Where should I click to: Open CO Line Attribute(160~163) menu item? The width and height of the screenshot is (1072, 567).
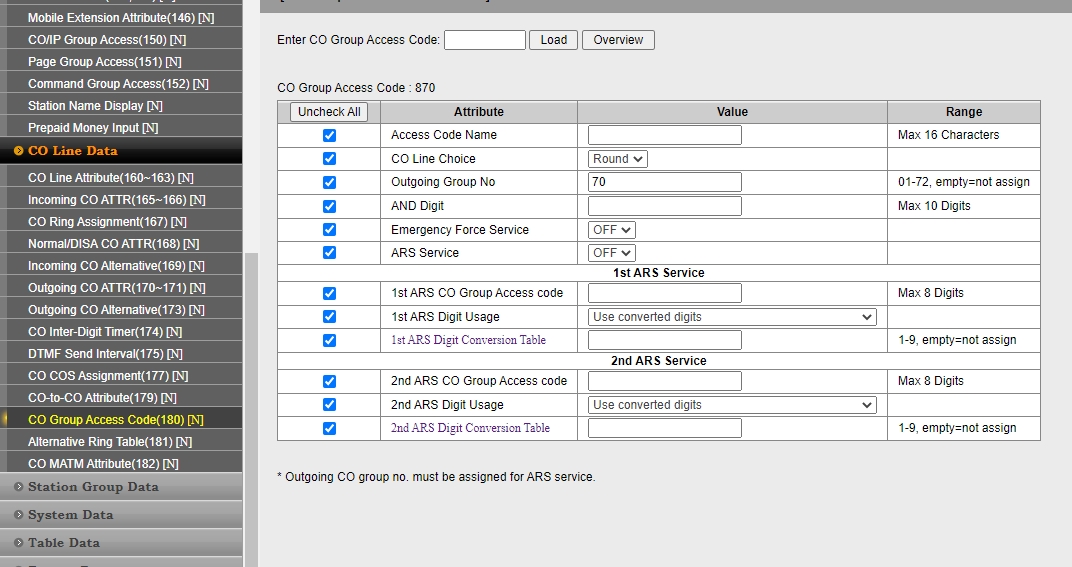point(110,178)
